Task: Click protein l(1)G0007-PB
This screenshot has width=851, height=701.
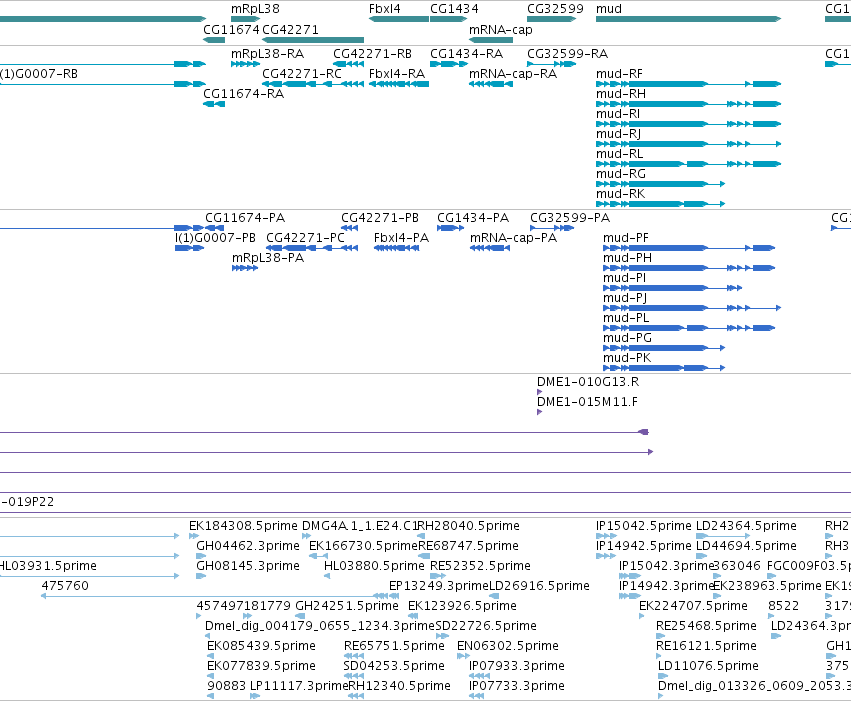Action: point(215,238)
